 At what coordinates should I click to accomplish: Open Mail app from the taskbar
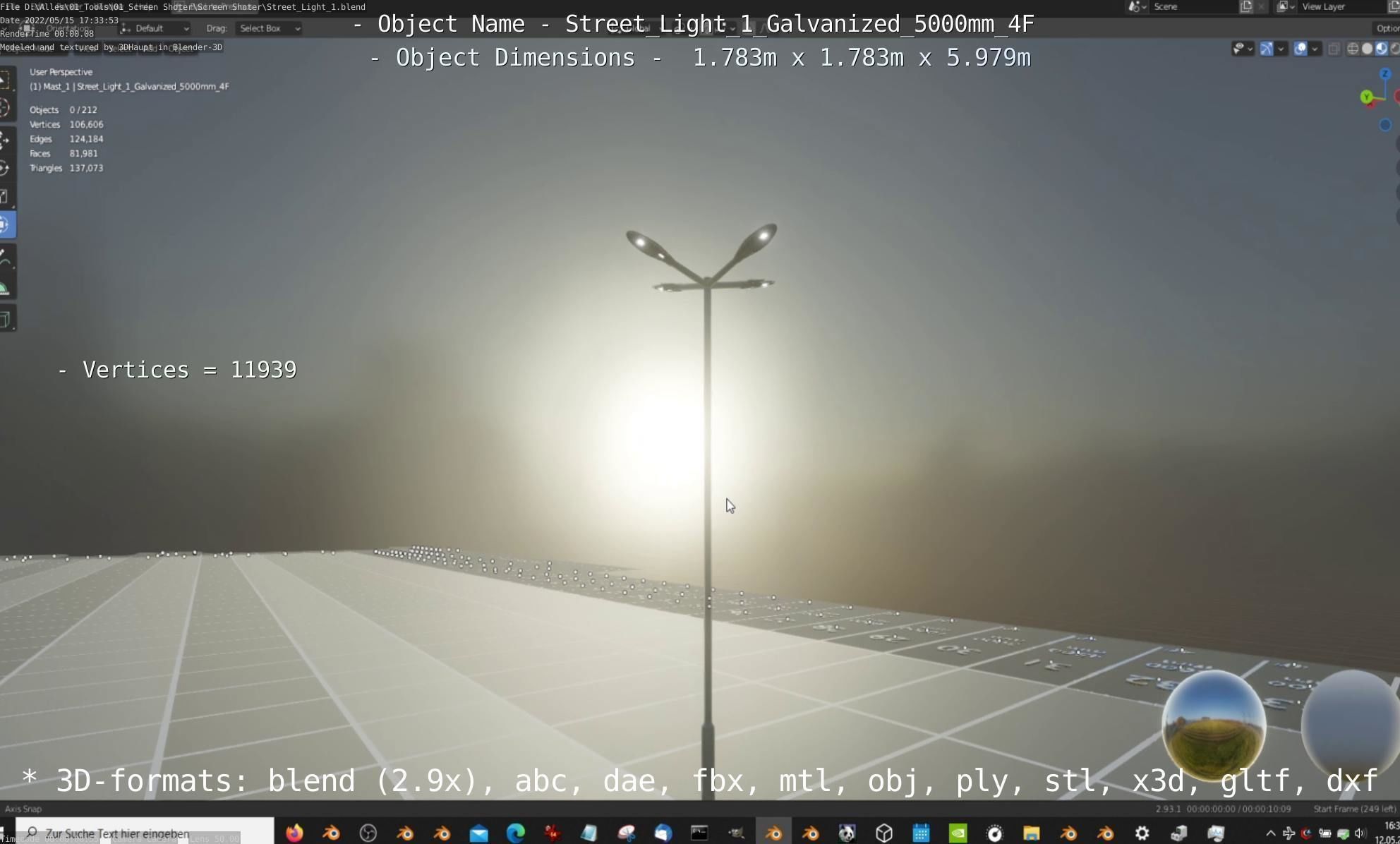click(x=478, y=833)
